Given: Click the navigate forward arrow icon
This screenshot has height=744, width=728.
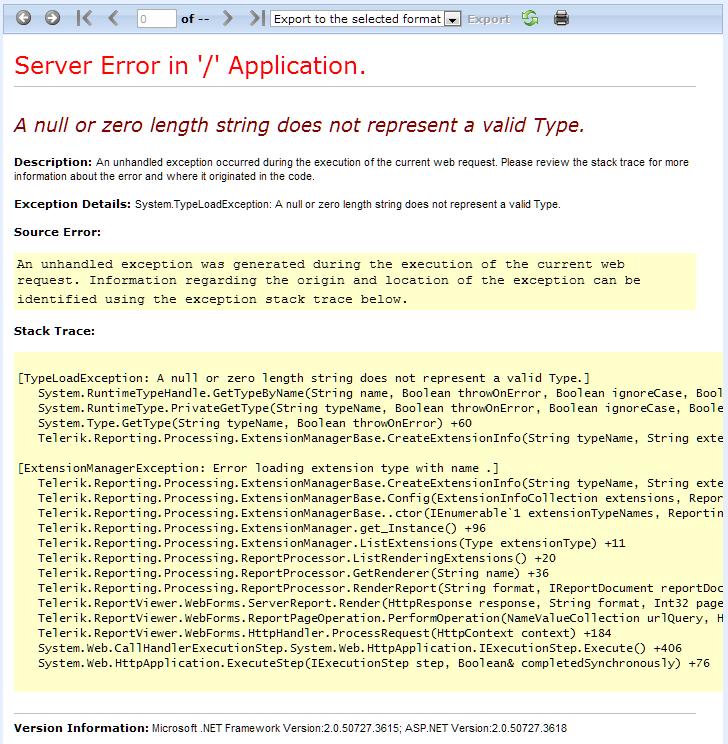Looking at the screenshot, I should 52,18.
